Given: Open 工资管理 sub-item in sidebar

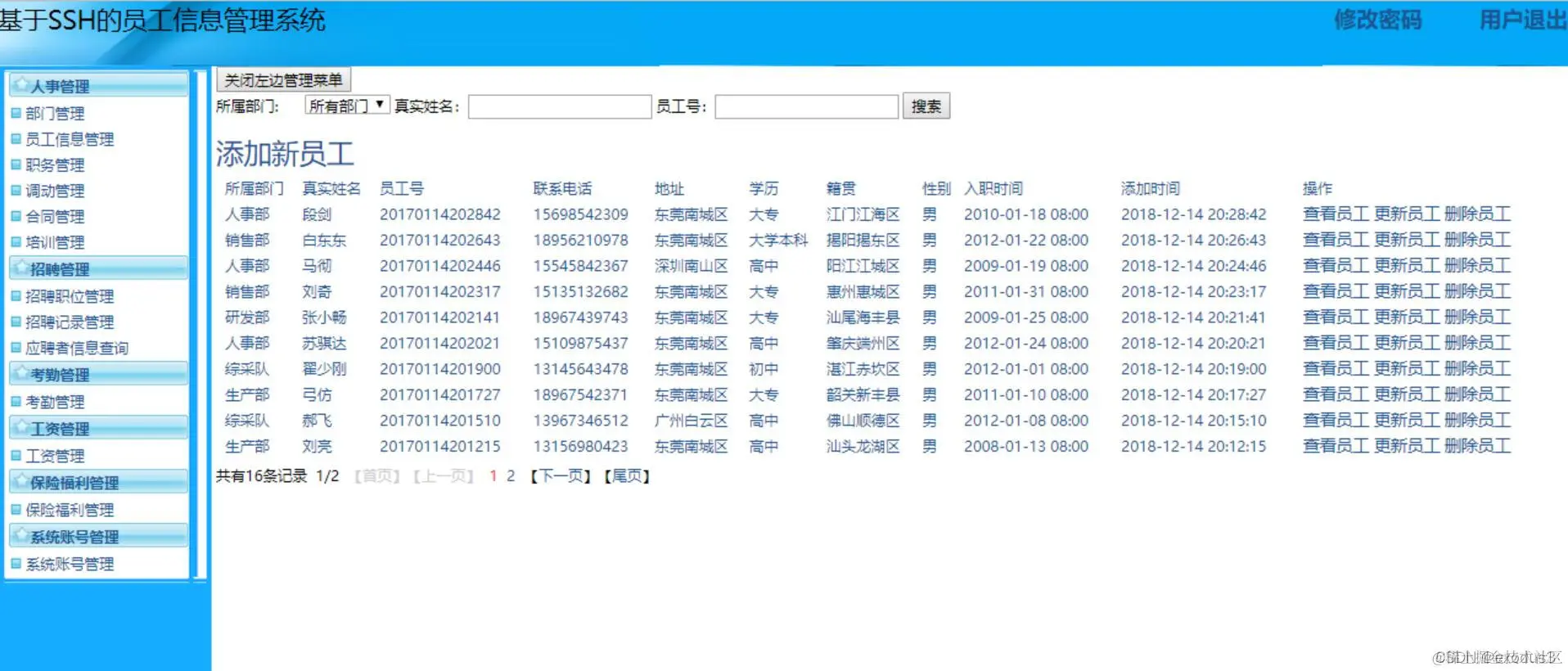Looking at the screenshot, I should [x=55, y=456].
